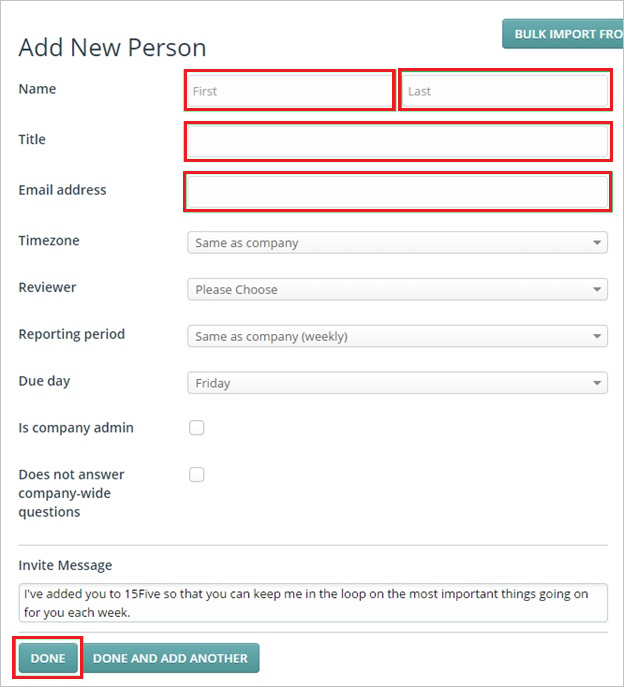Screen dimensions: 624x687
Task: Click the Timezone dropdown arrow
Action: point(597,242)
